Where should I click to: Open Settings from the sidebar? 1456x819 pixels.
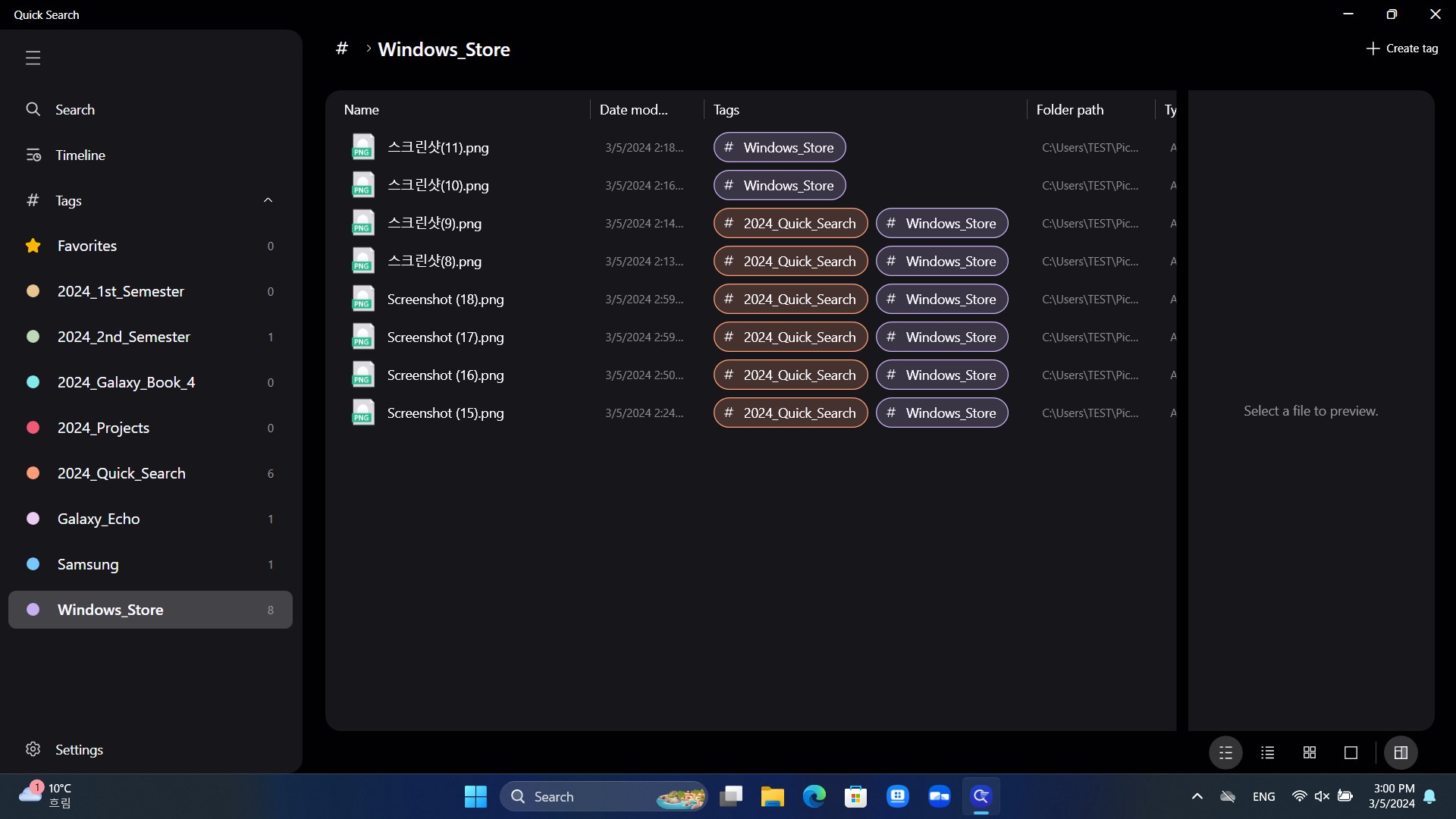pos(150,749)
